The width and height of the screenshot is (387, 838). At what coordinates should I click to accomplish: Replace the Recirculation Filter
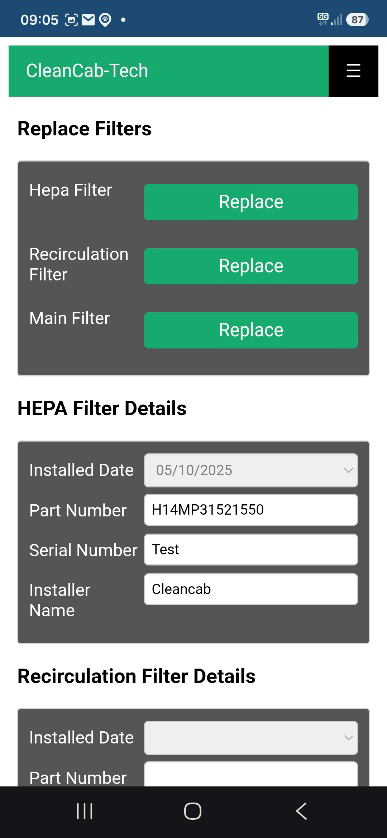point(251,266)
